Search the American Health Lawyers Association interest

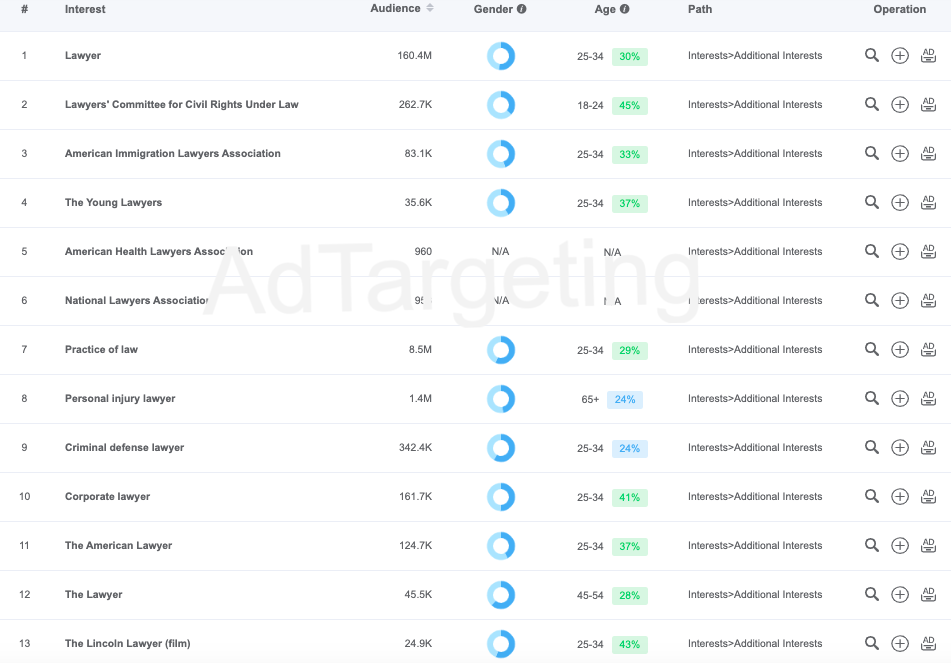point(872,251)
